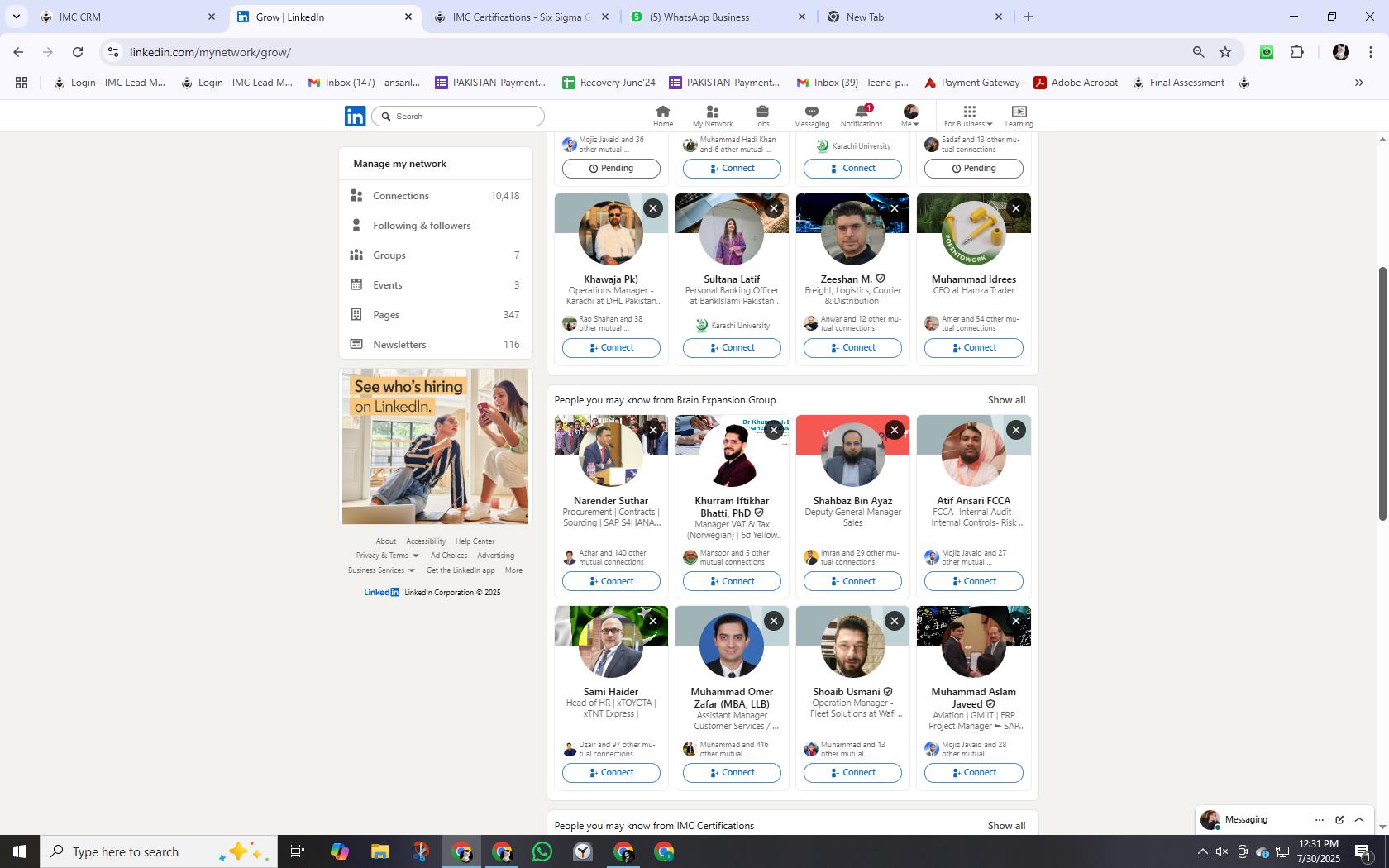Screen dimensions: 1389x868
Task: Show more bookmarks chevron
Action: [1358, 83]
